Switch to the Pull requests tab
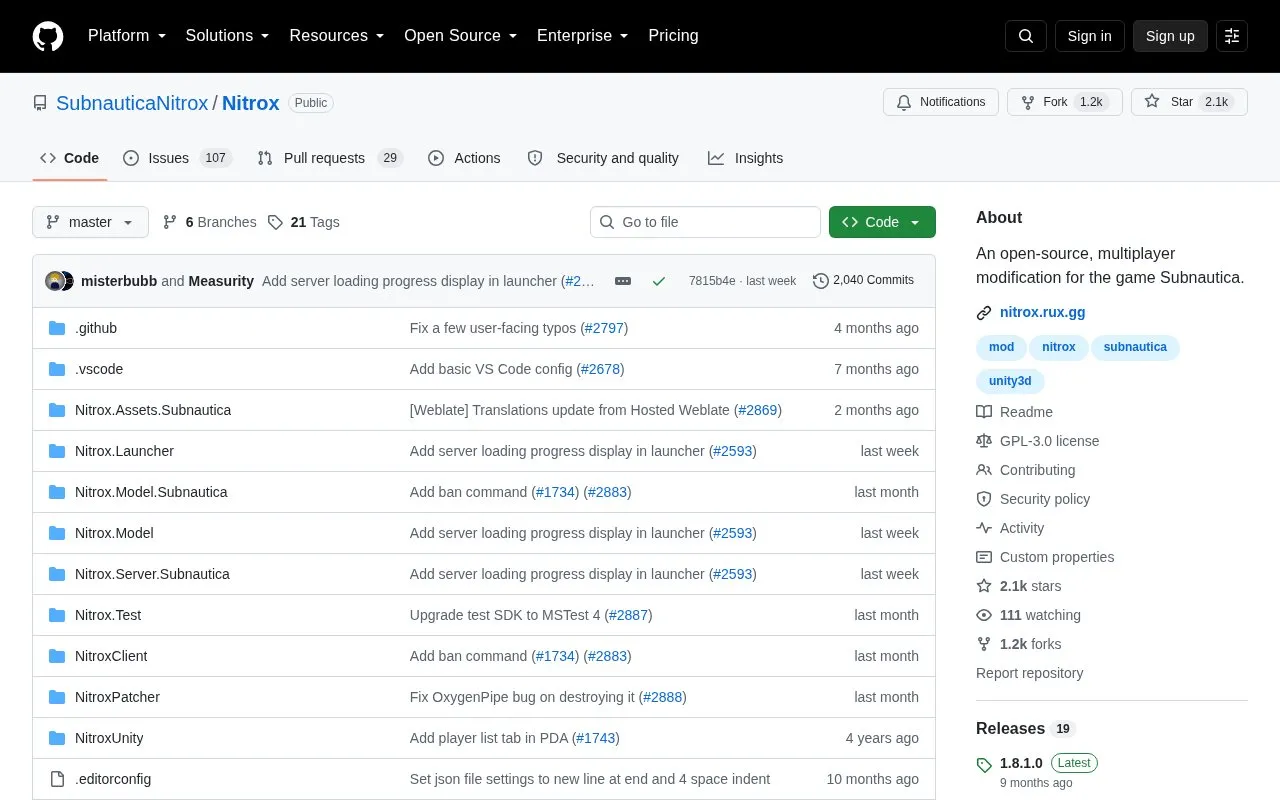This screenshot has width=1280, height=800. (x=329, y=158)
